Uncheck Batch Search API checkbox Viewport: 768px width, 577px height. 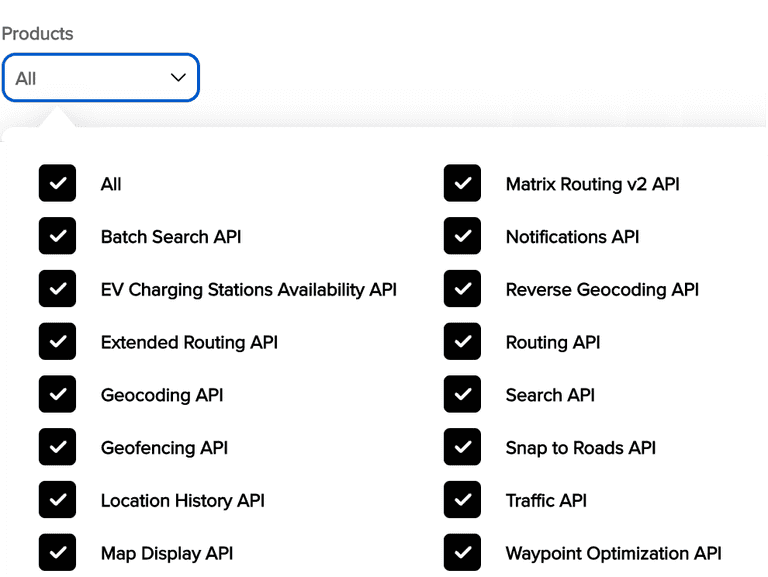click(x=58, y=237)
